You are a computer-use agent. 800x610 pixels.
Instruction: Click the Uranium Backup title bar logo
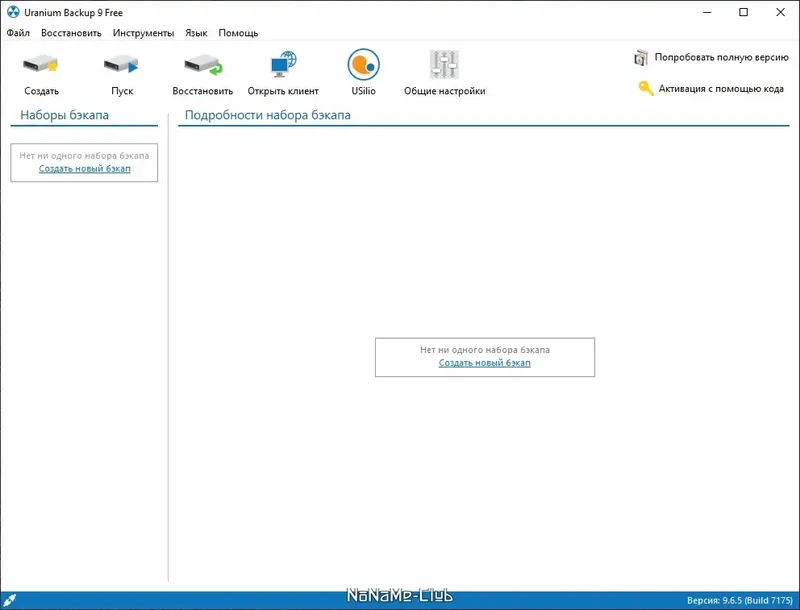point(13,12)
